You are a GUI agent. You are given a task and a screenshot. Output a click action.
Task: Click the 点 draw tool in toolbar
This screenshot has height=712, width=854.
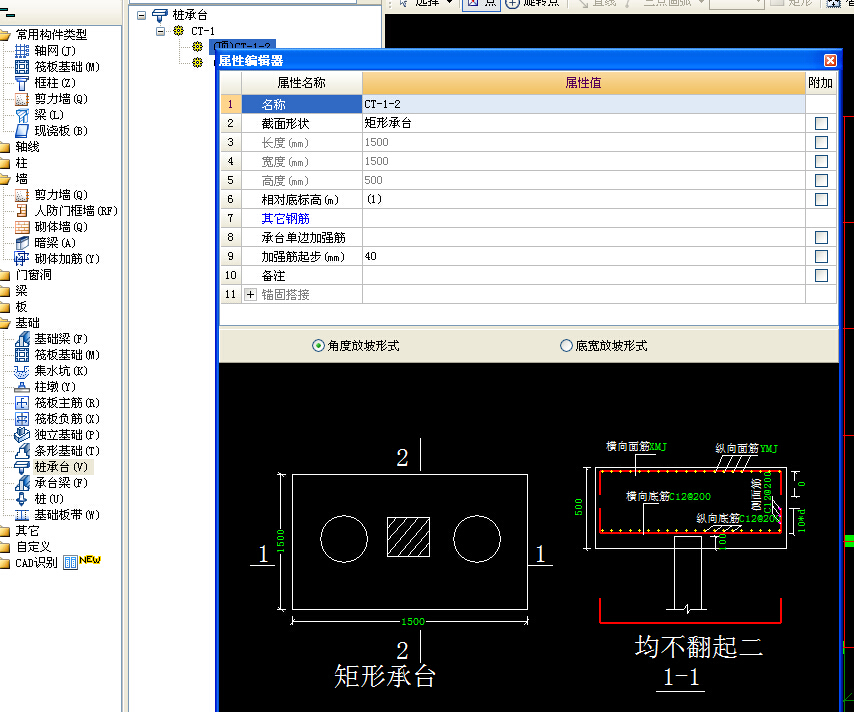click(481, 3)
